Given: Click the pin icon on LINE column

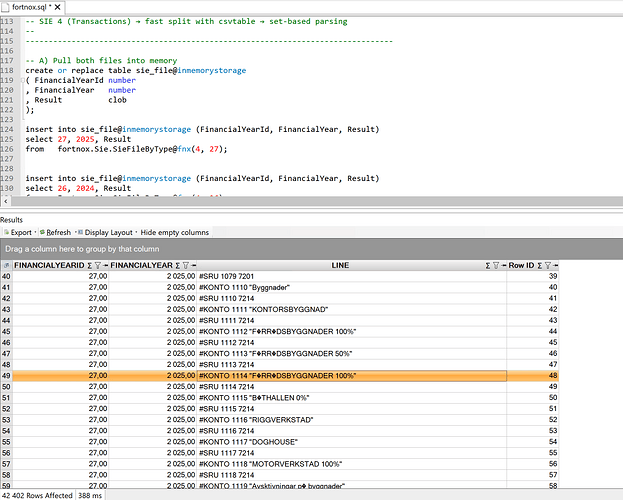Looking at the screenshot, I should [x=503, y=265].
